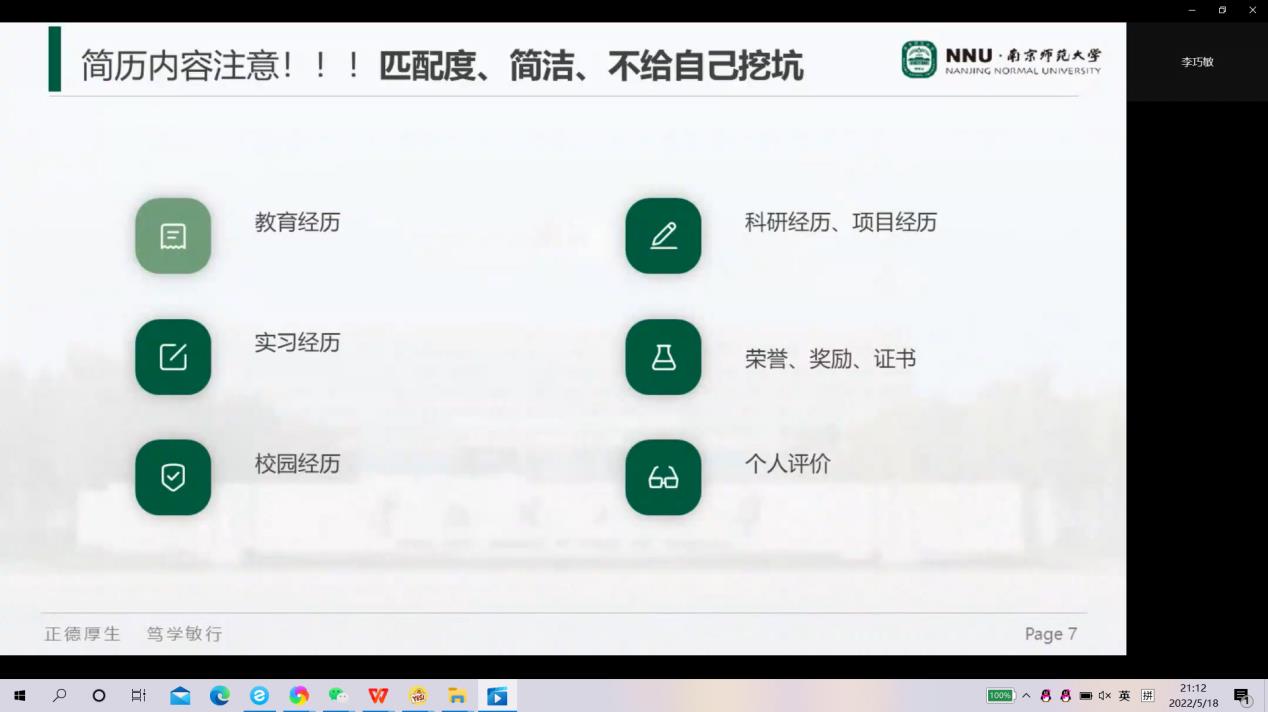Click the pencil icon beside 科研经历、项目经历
Image resolution: width=1268 pixels, height=712 pixels.
663,236
